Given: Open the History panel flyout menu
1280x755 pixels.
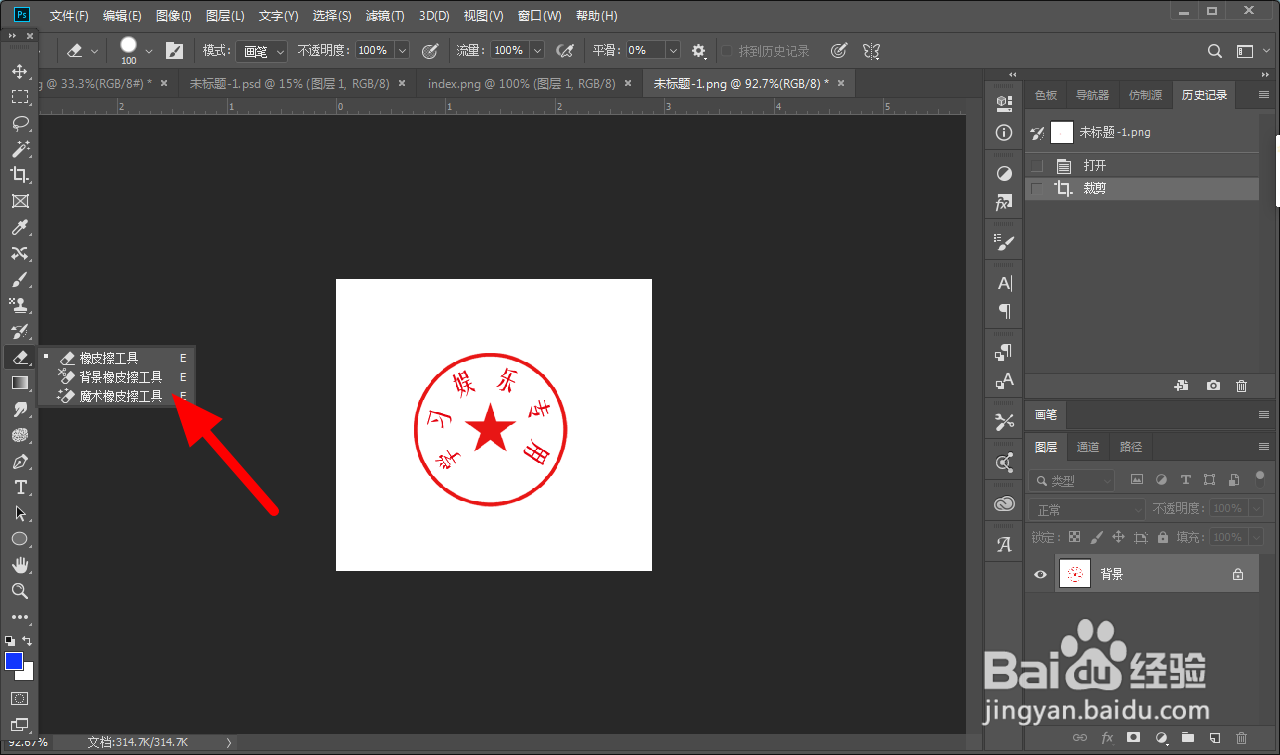Looking at the screenshot, I should coord(1262,95).
